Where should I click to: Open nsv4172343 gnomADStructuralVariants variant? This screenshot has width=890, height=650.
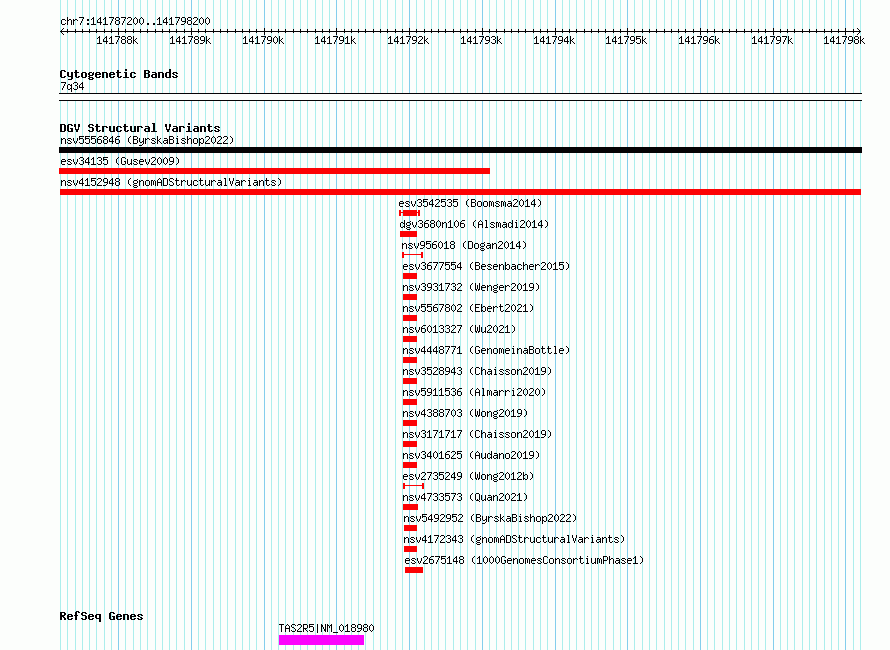pos(514,539)
